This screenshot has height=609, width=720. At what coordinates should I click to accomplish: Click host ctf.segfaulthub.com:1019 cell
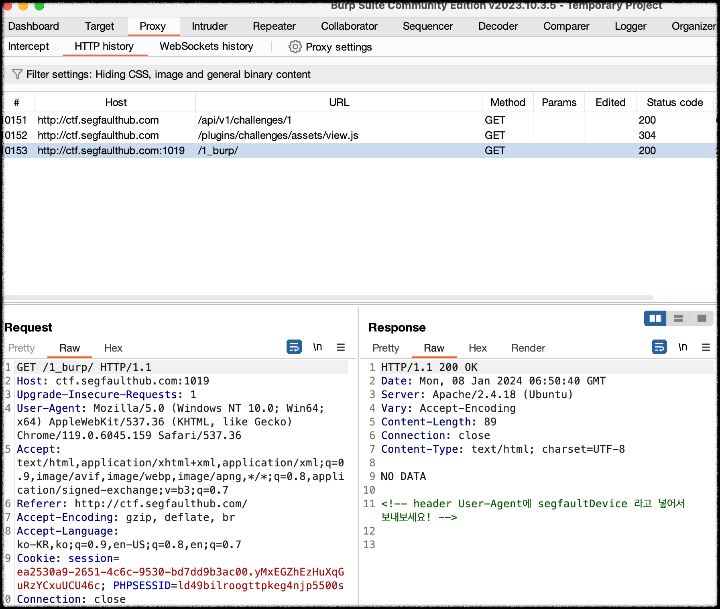click(111, 151)
